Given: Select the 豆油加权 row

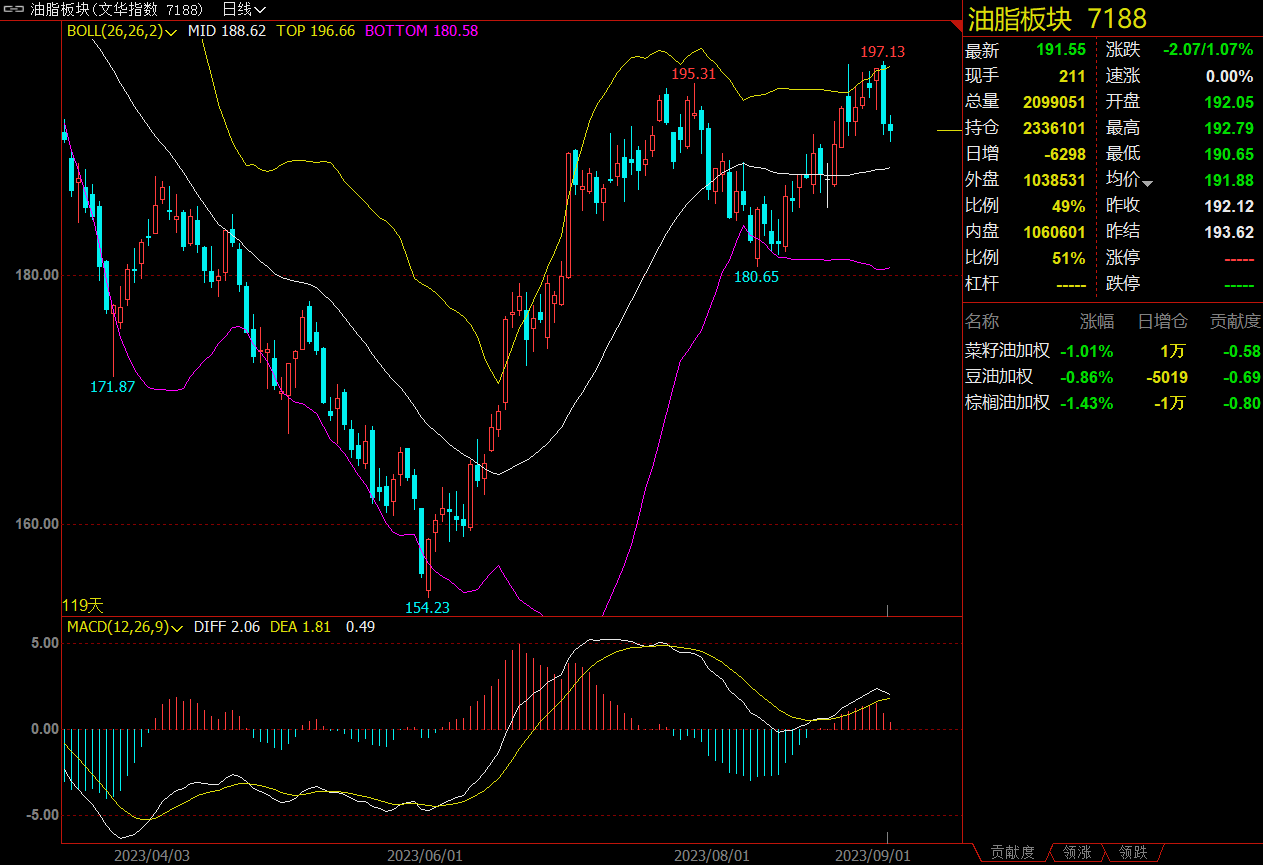Looking at the screenshot, I should pyautogui.click(x=1112, y=377).
